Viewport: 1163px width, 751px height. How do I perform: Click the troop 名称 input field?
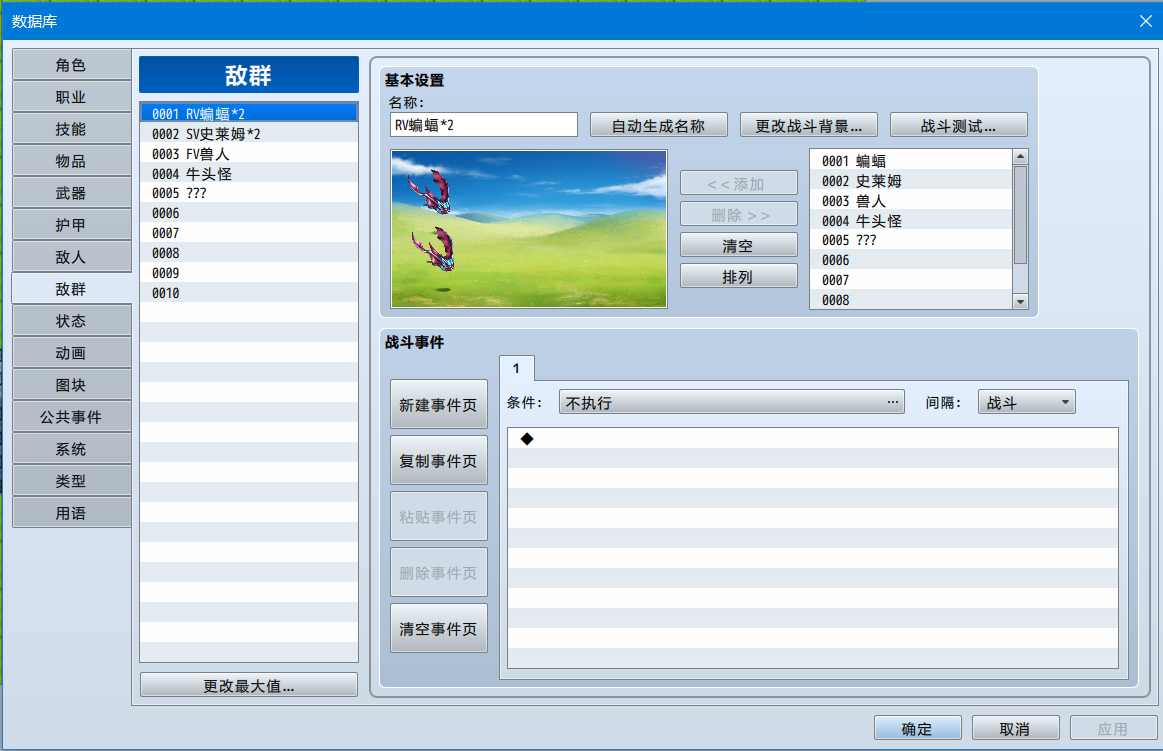click(484, 125)
